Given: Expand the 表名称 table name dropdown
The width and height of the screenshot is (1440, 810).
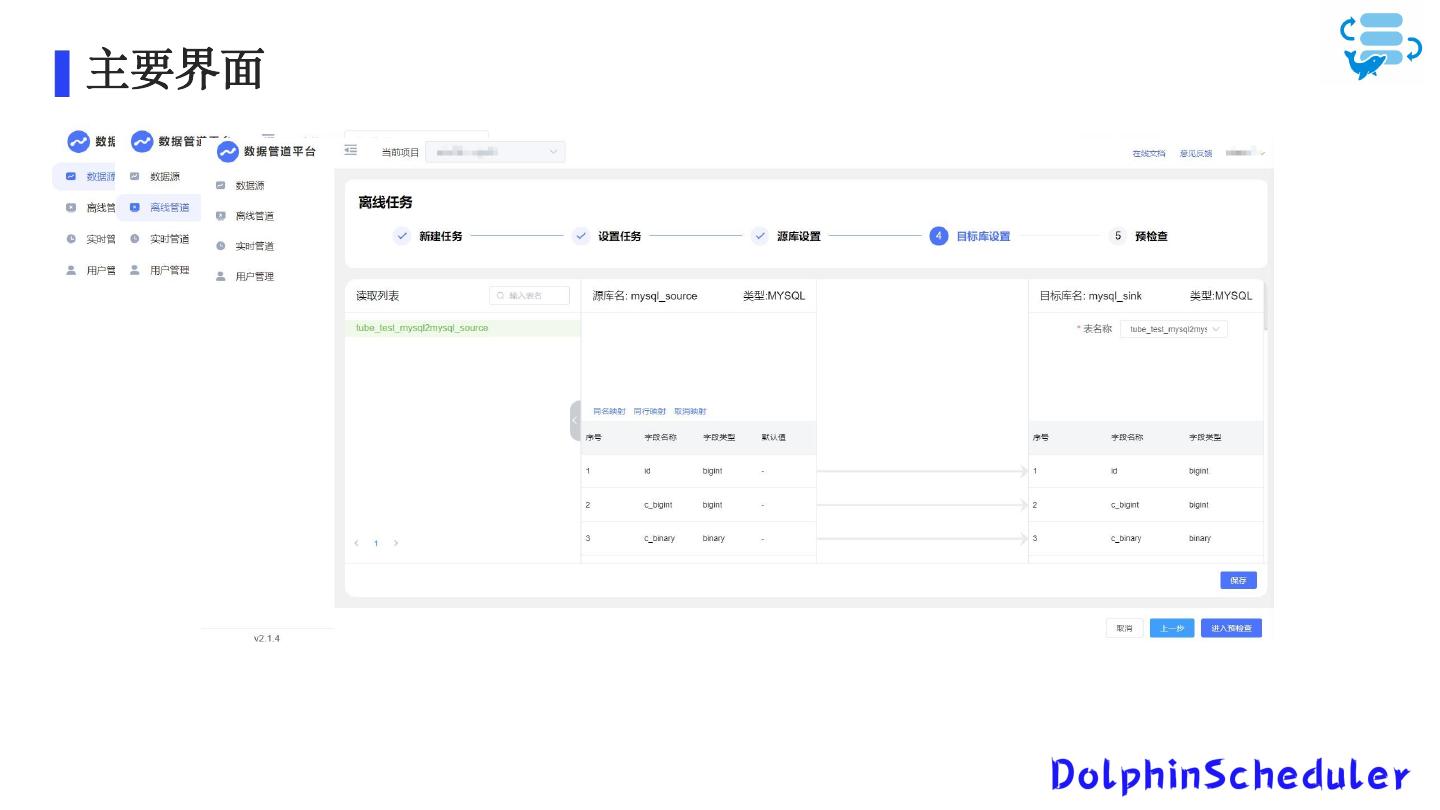Looking at the screenshot, I should tap(1174, 329).
